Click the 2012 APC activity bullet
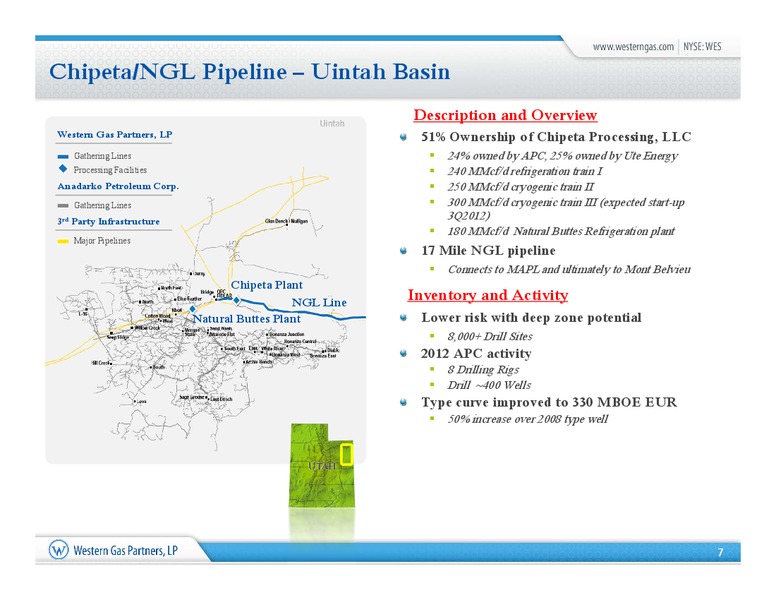The image size is (776, 600). pyautogui.click(x=476, y=353)
